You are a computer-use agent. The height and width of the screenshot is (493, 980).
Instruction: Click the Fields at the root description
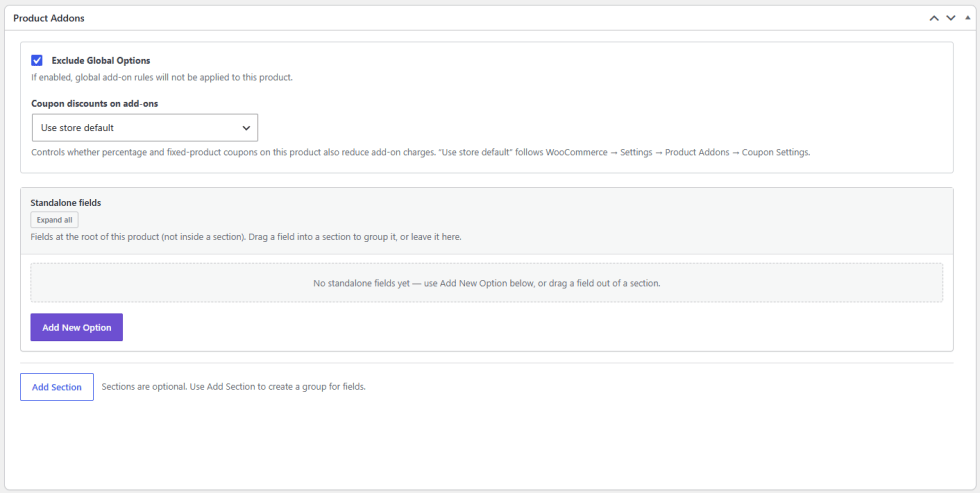pos(246,237)
